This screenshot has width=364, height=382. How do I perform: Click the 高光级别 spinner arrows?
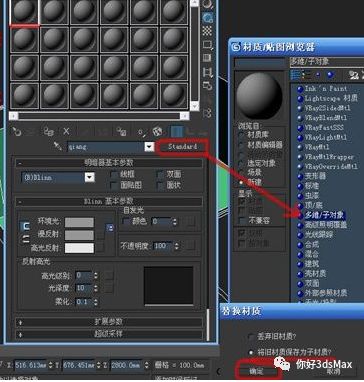click(96, 276)
